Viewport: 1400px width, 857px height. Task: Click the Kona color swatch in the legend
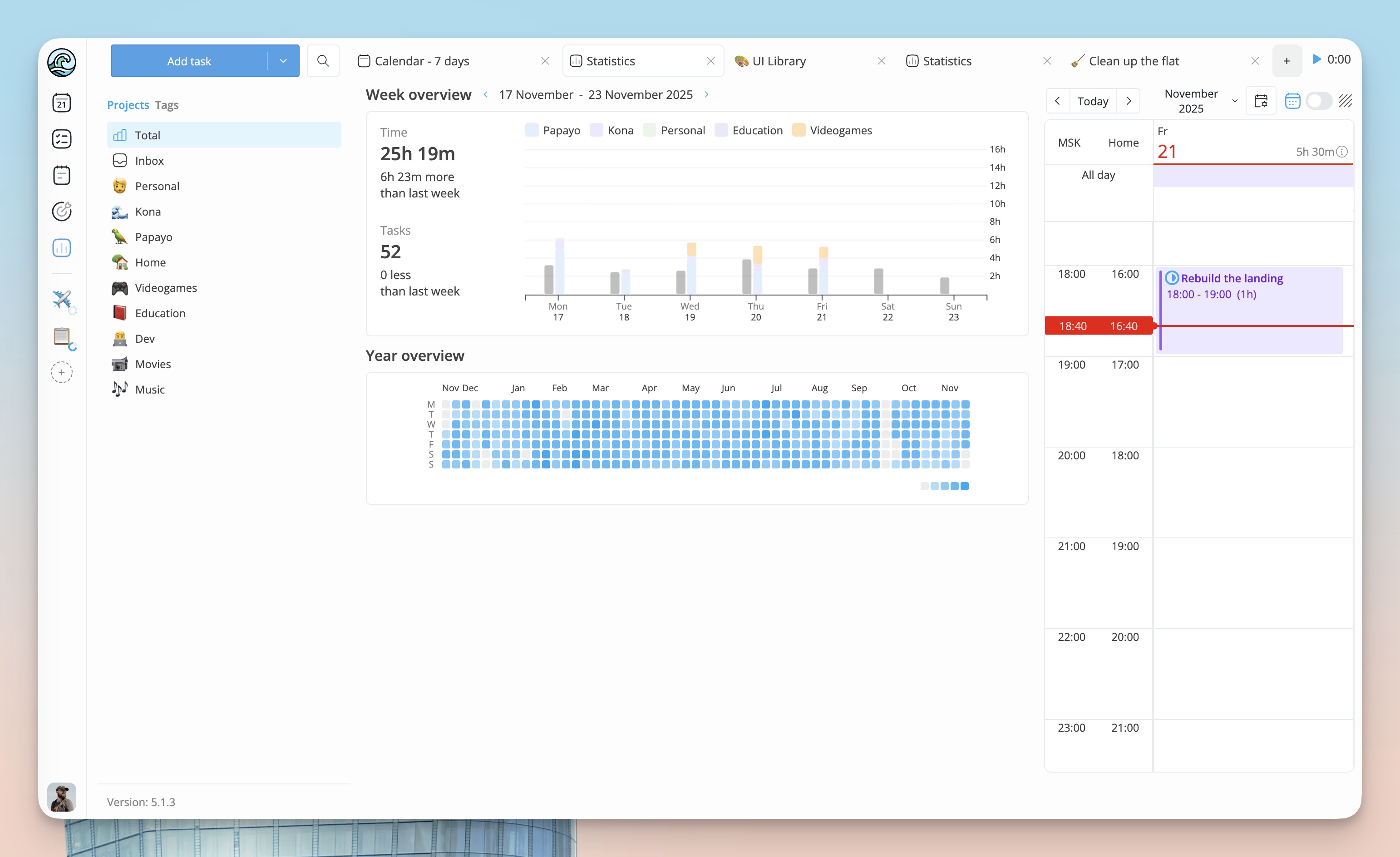tap(596, 129)
